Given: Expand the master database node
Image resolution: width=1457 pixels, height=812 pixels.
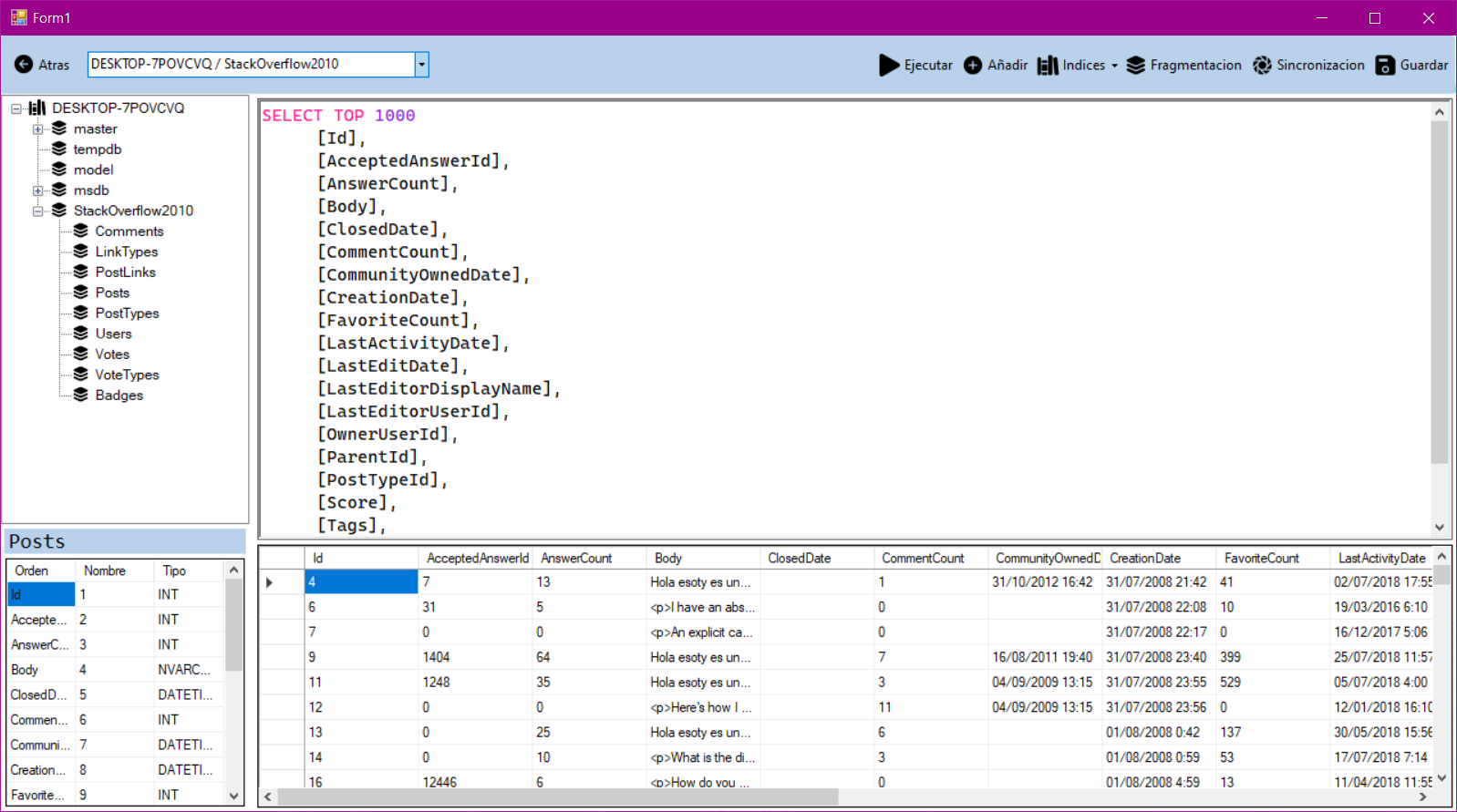Looking at the screenshot, I should (x=38, y=129).
